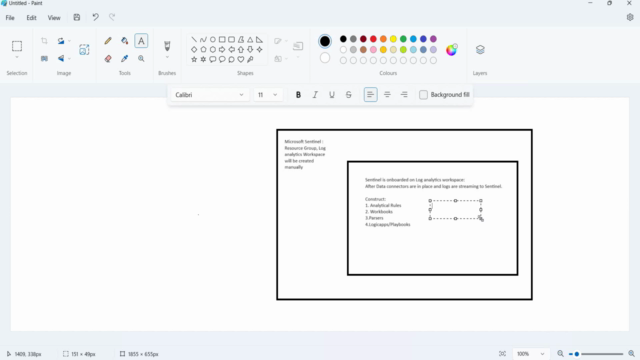Open the Layers panel
The image size is (640, 360).
480,50
